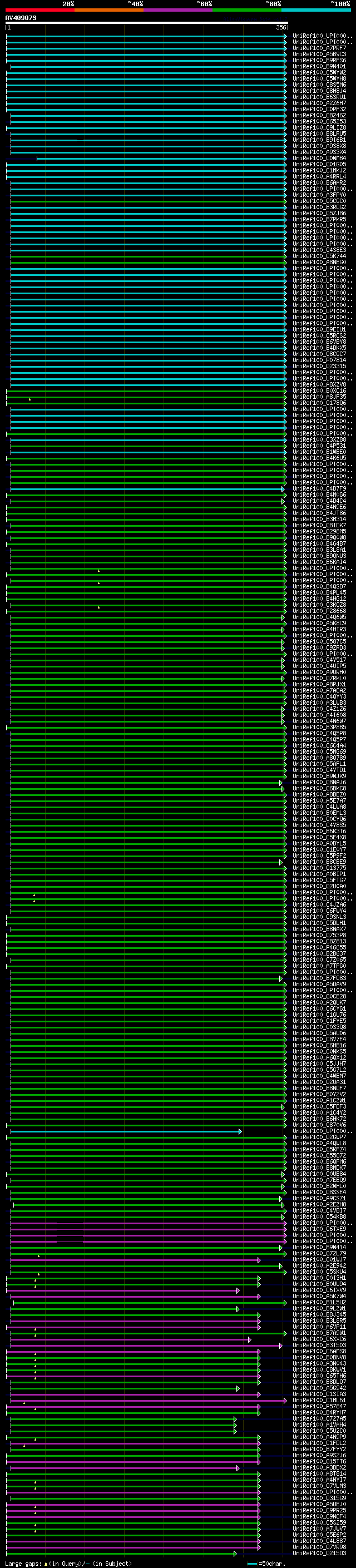
Task: Click hit label UniRef100_B0EML3
Action: [319, 813]
